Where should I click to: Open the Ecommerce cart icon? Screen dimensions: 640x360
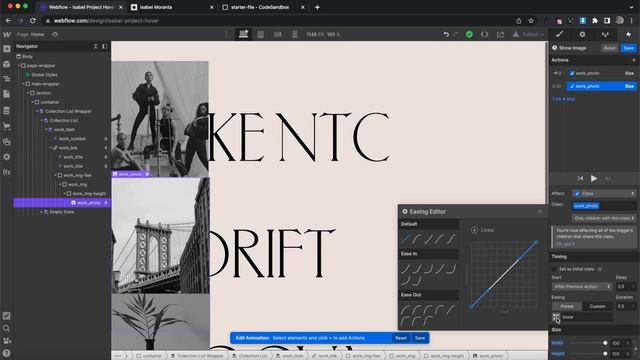pos(7,126)
